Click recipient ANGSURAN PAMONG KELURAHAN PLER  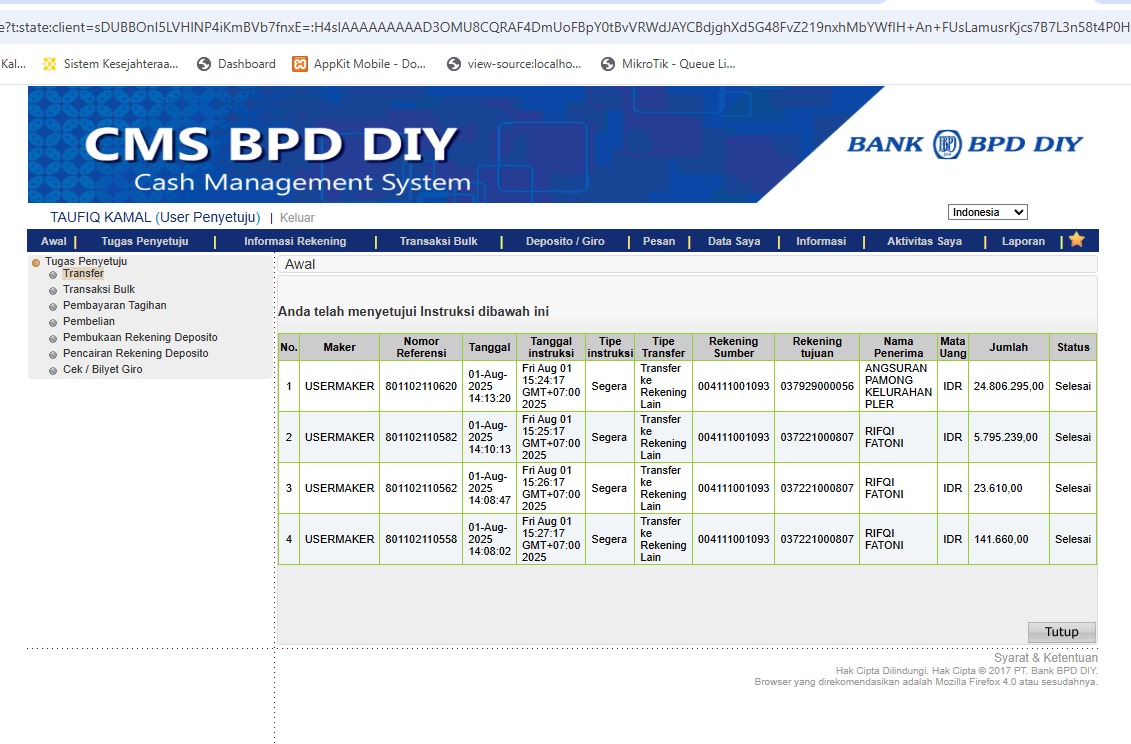898,386
